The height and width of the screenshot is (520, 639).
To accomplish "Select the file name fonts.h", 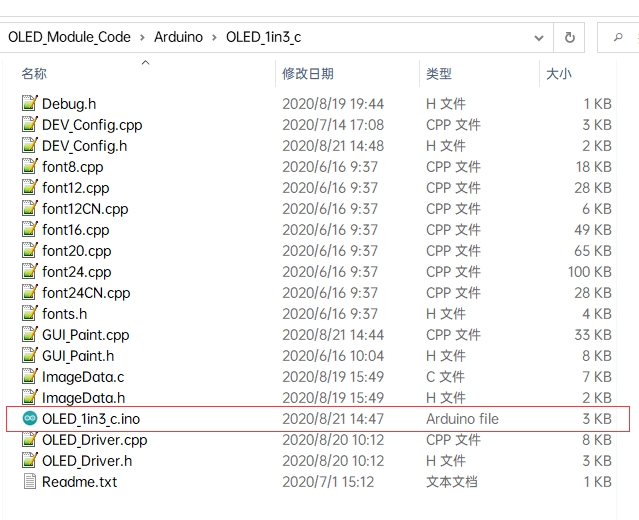I will point(64,314).
